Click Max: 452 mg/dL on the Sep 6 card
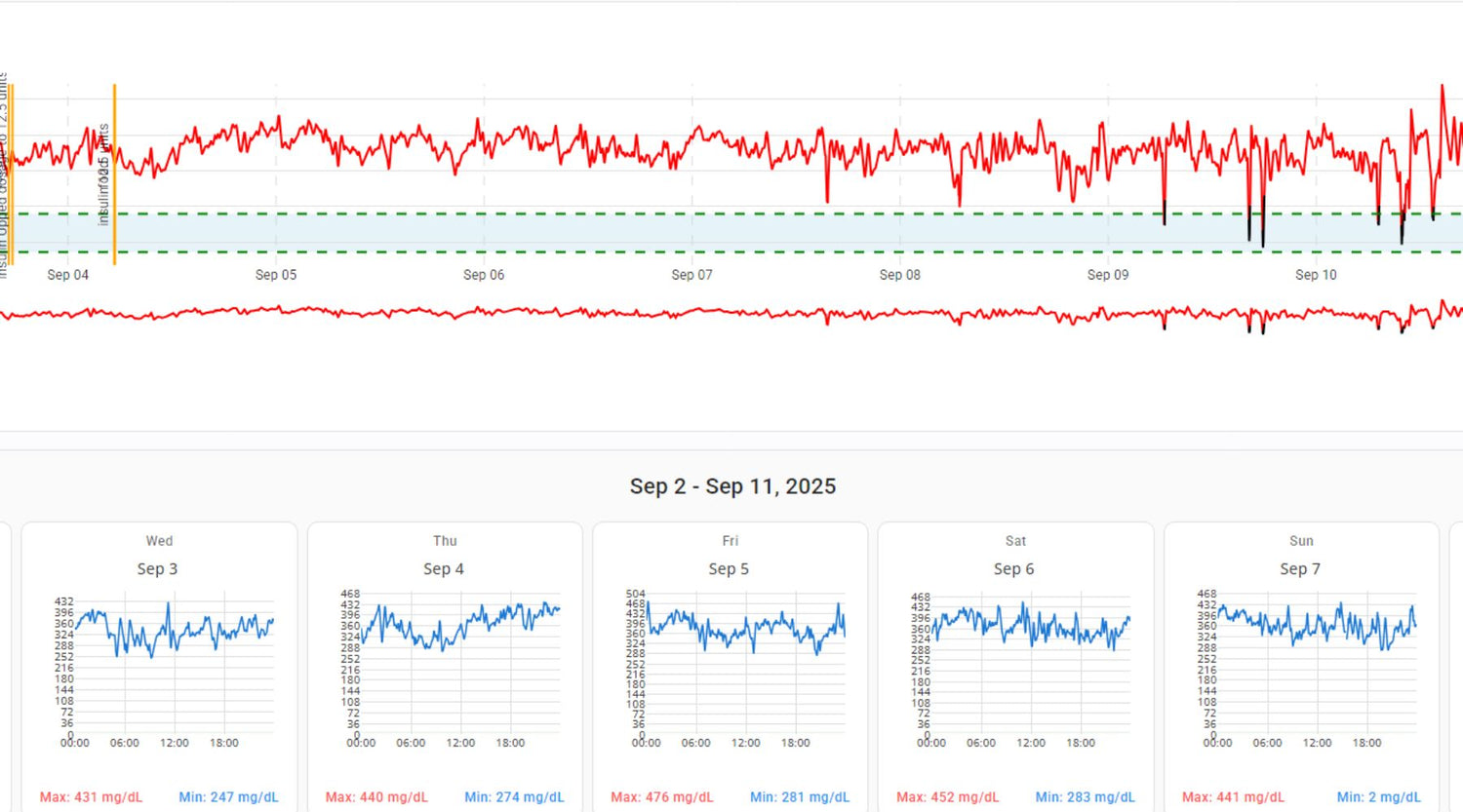Viewport: 1463px width, 812px height. pos(947,797)
